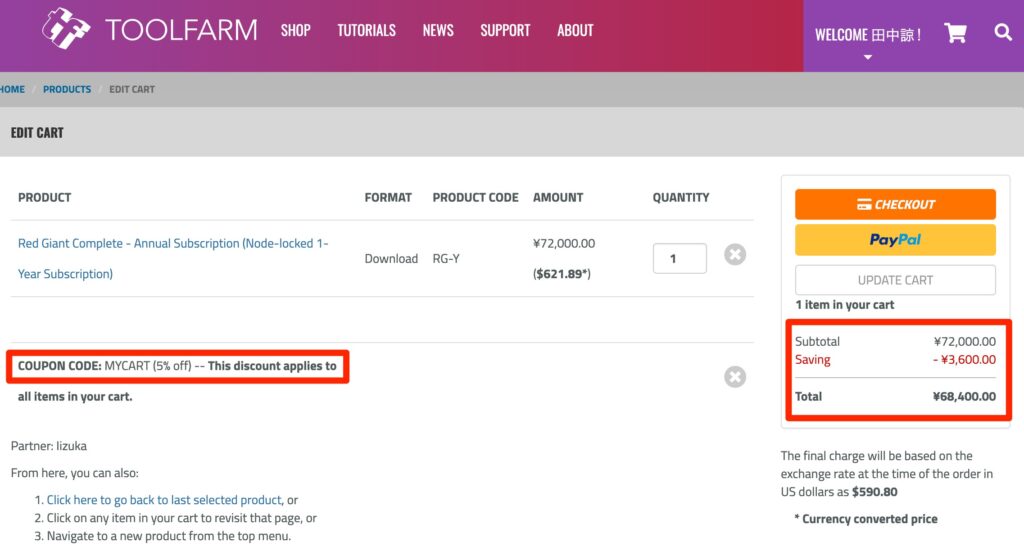Click '* Currency converted price' note
1024x551 pixels.
(865, 519)
